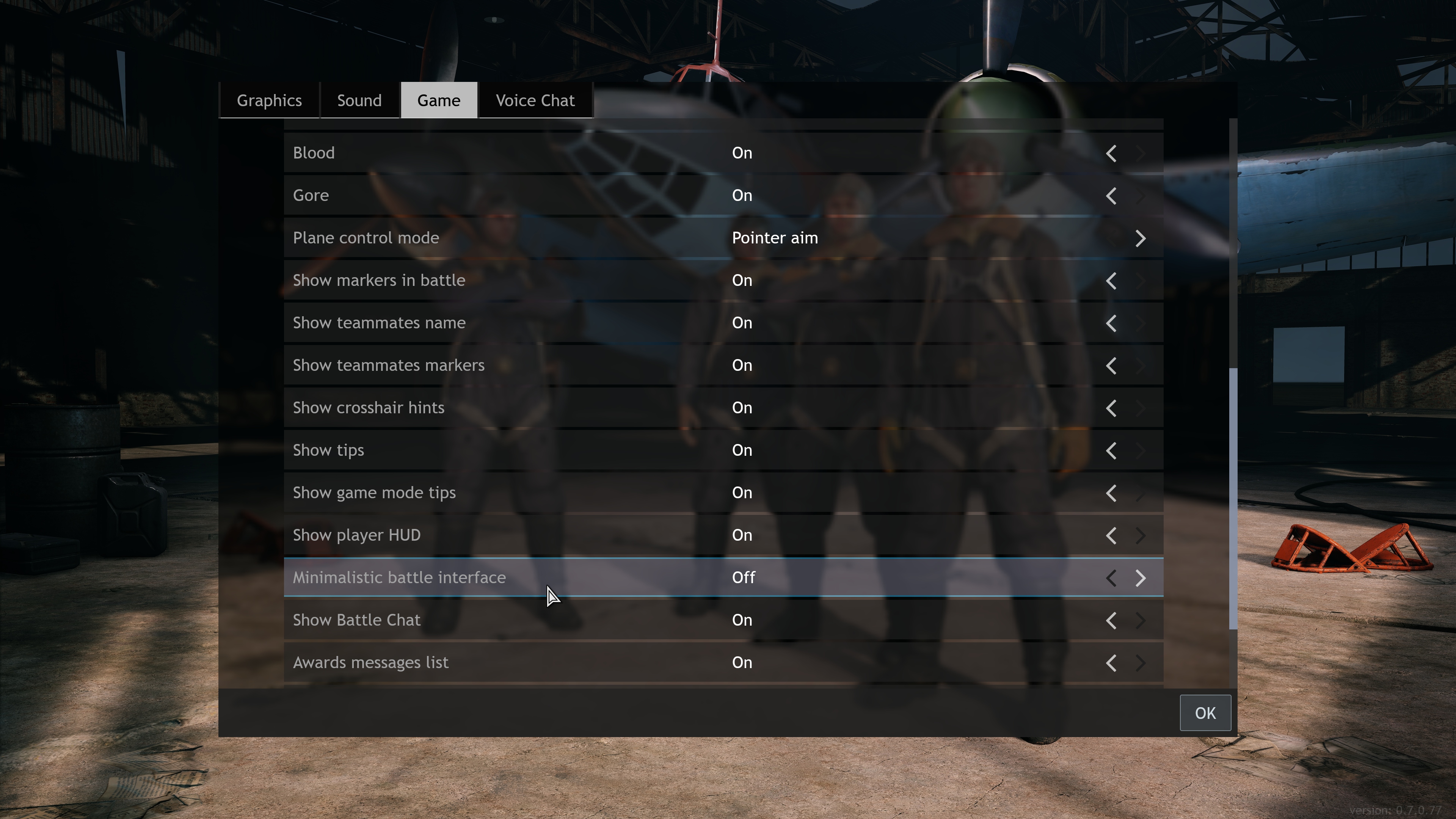Screen dimensions: 1456x819
Task: Toggle Show Battle Chat with left arrow
Action: point(1111,620)
